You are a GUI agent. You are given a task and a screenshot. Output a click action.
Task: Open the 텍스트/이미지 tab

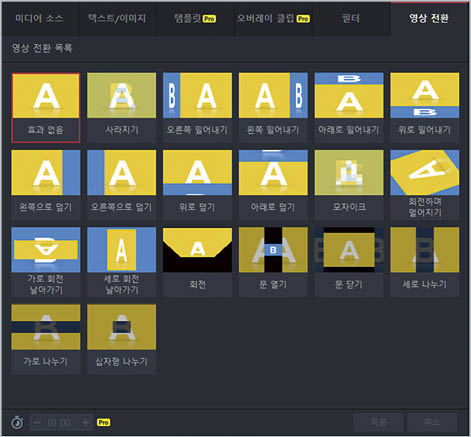tap(117, 18)
